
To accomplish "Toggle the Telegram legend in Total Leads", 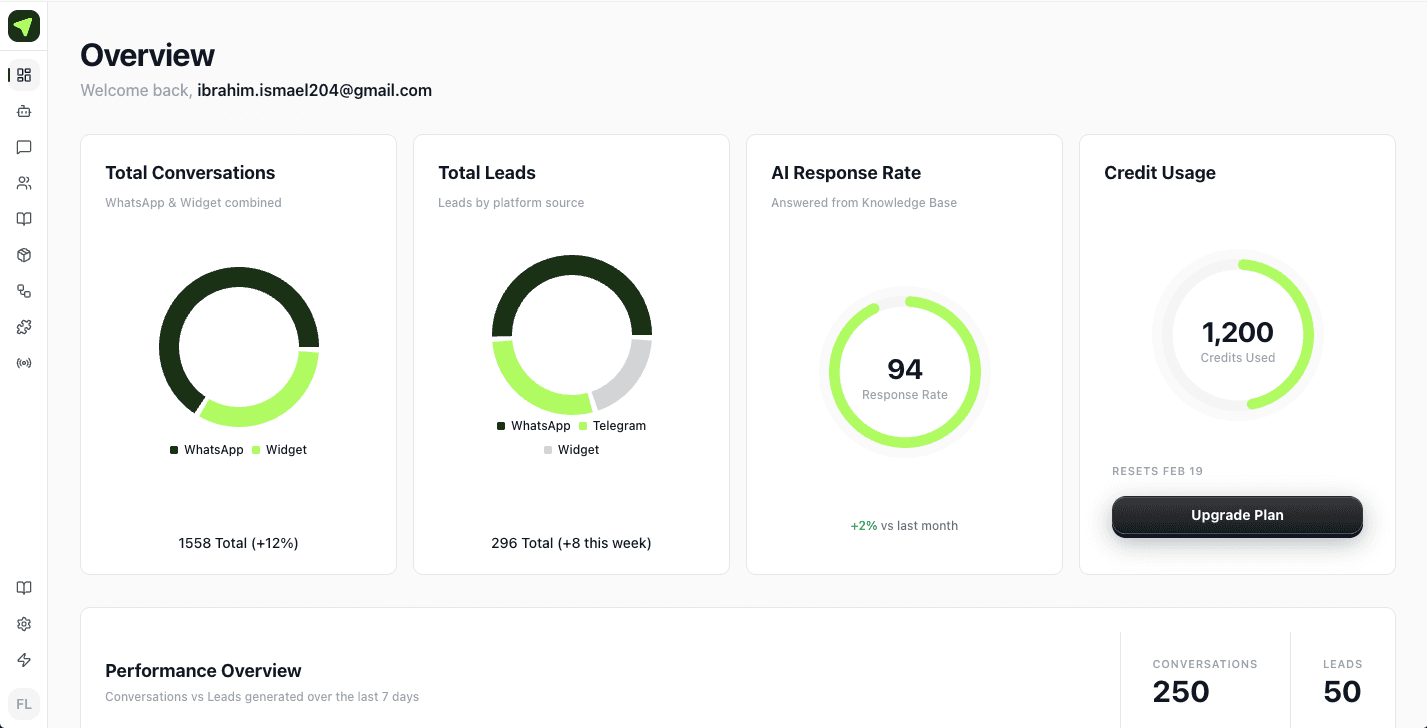I will point(613,425).
